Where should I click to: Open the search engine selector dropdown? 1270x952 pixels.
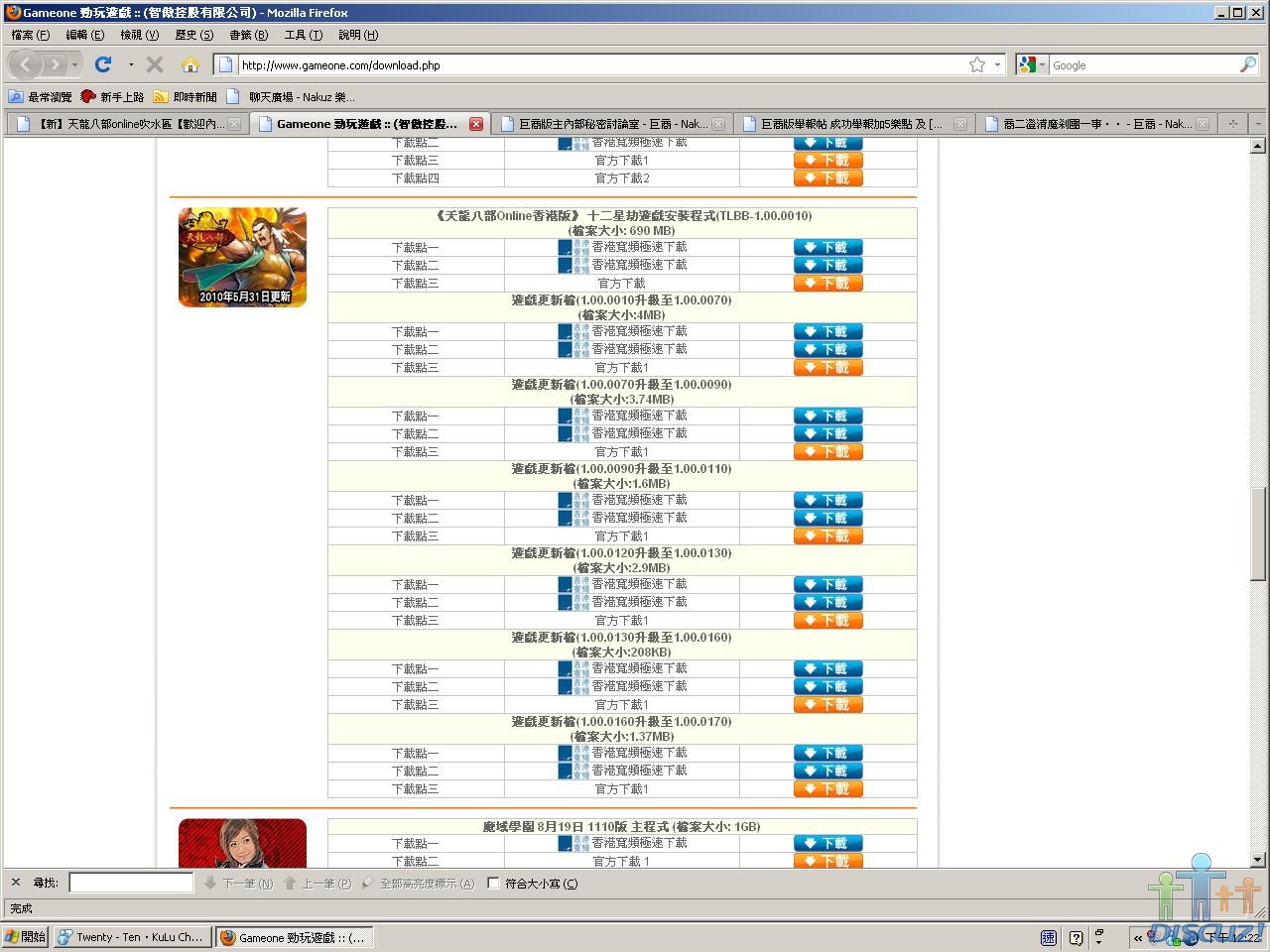tap(1032, 64)
